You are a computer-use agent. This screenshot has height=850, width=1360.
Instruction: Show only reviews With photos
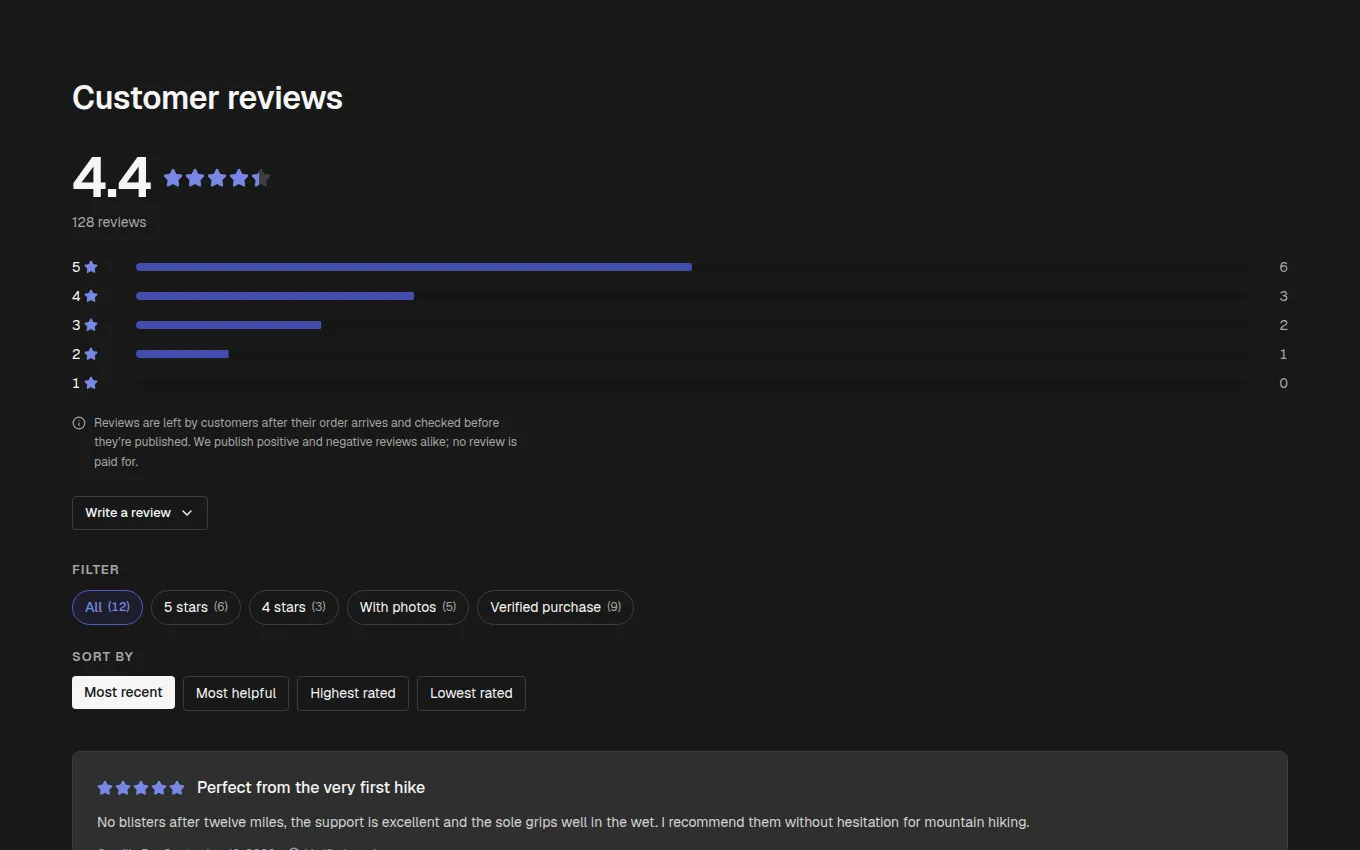point(408,607)
